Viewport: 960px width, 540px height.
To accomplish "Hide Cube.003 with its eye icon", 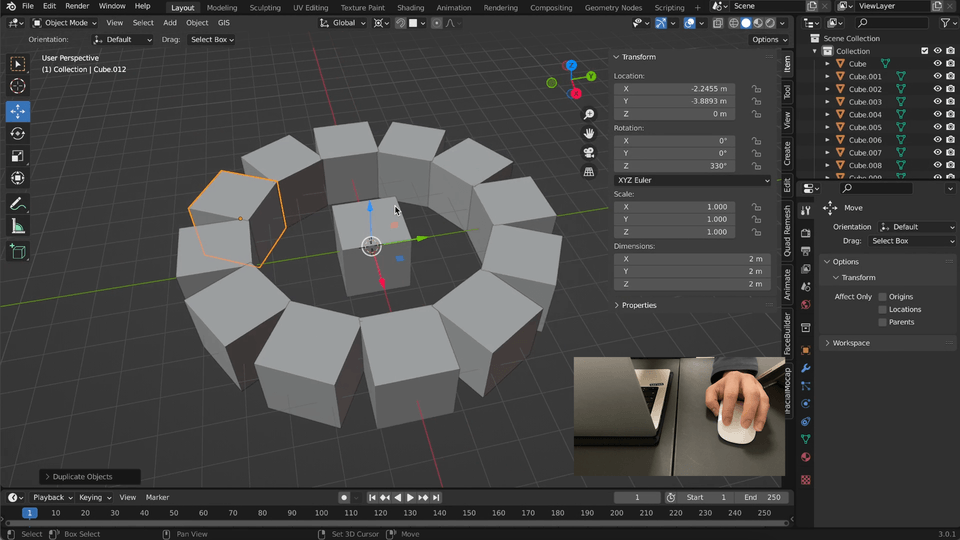I will point(937,102).
